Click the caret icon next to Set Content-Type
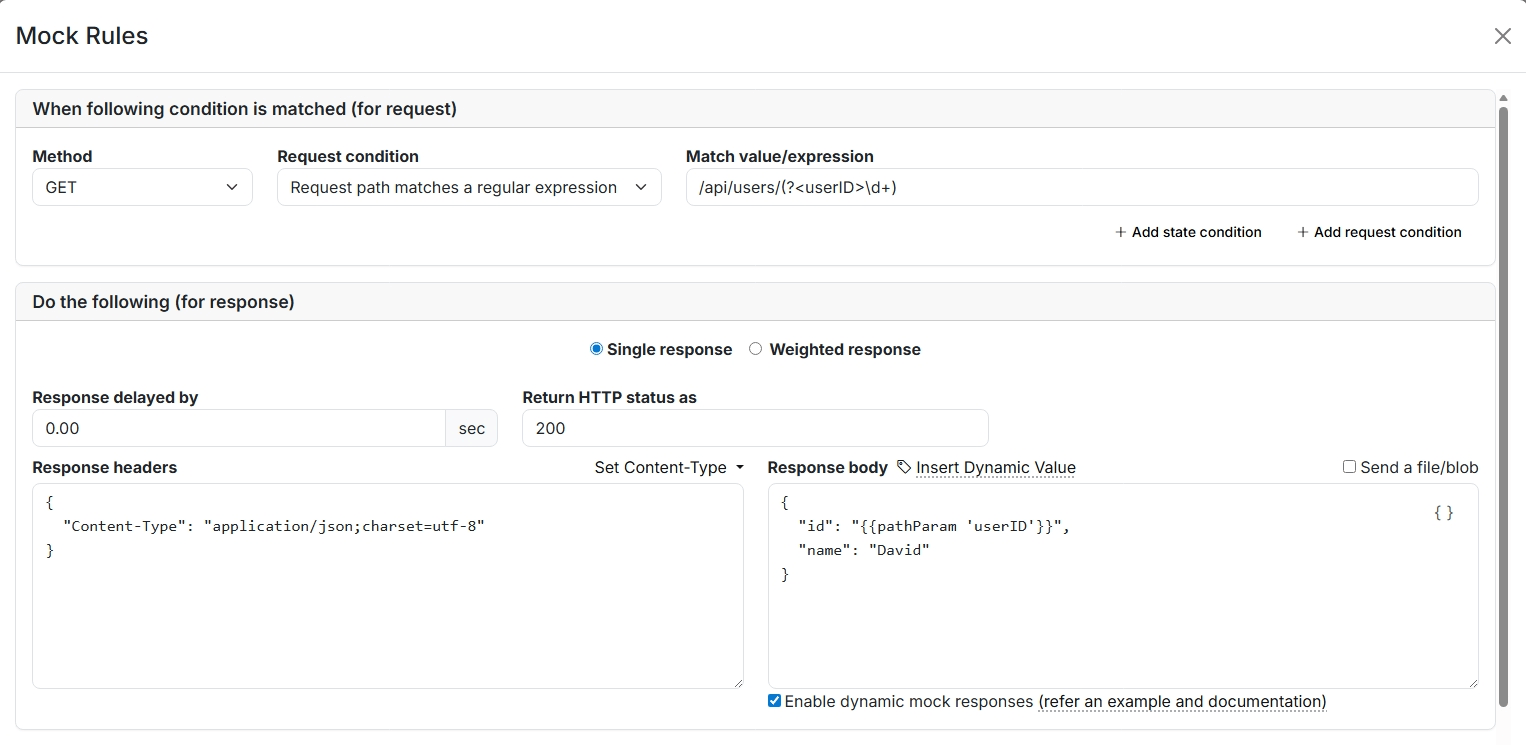The image size is (1526, 745). [738, 467]
